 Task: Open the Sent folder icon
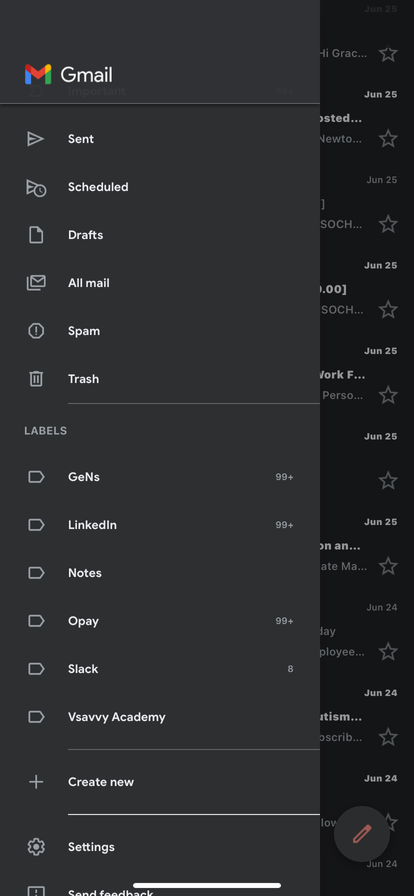(x=35, y=139)
